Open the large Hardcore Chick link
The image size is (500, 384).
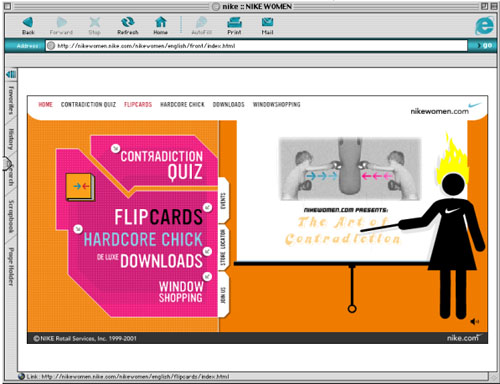(143, 239)
